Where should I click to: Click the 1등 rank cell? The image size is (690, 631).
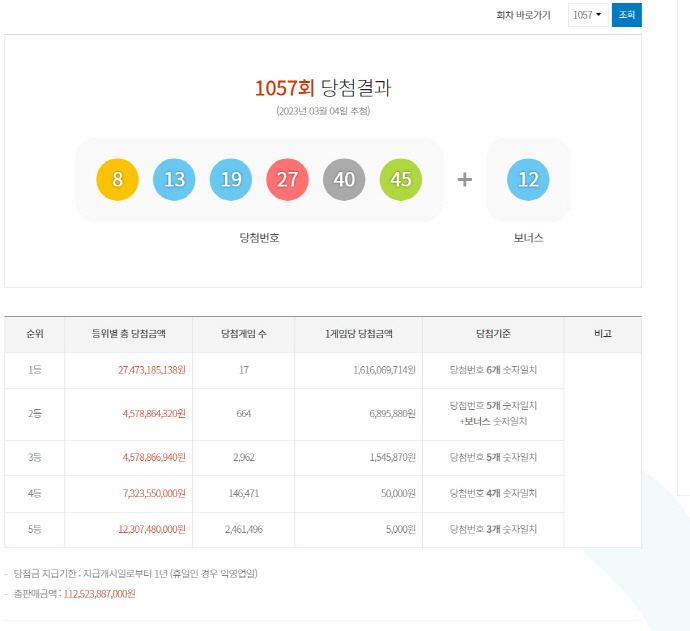click(x=35, y=370)
